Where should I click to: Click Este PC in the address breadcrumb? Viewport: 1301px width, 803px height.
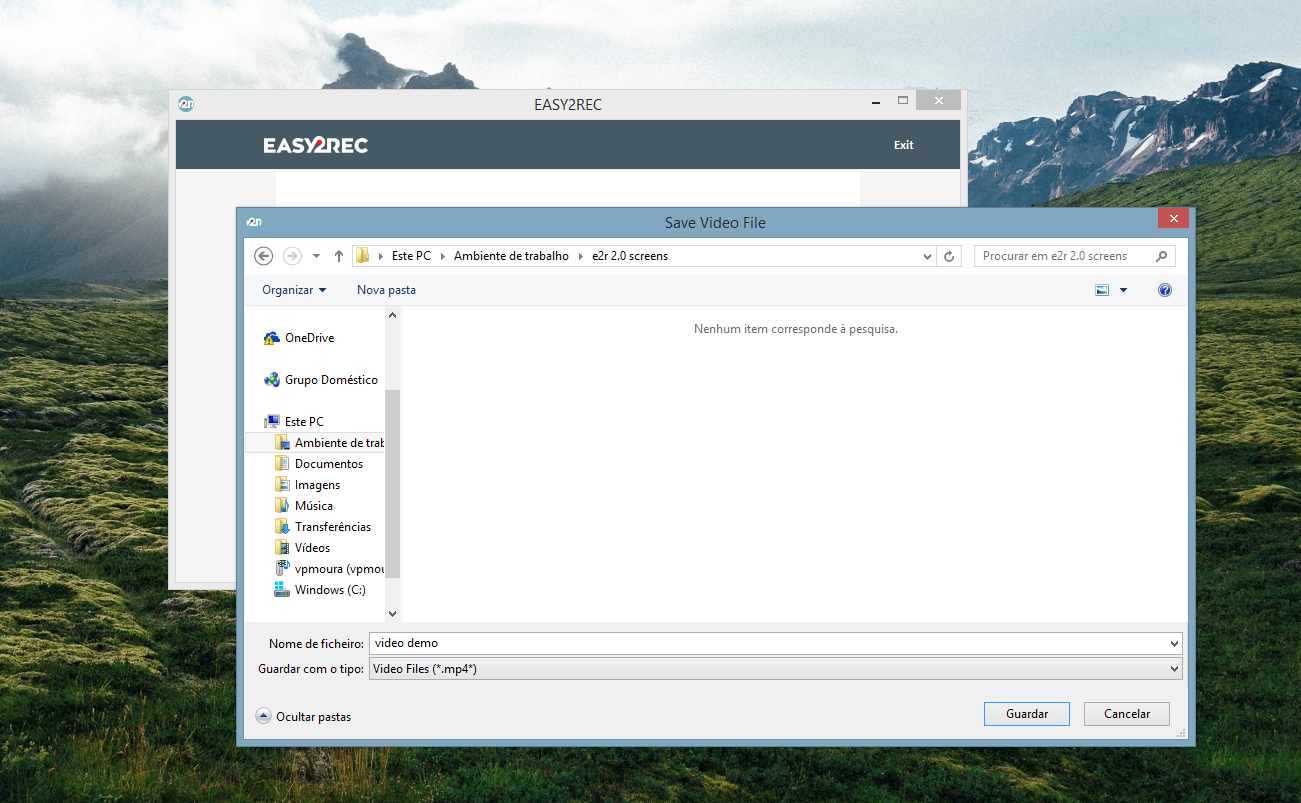[411, 256]
